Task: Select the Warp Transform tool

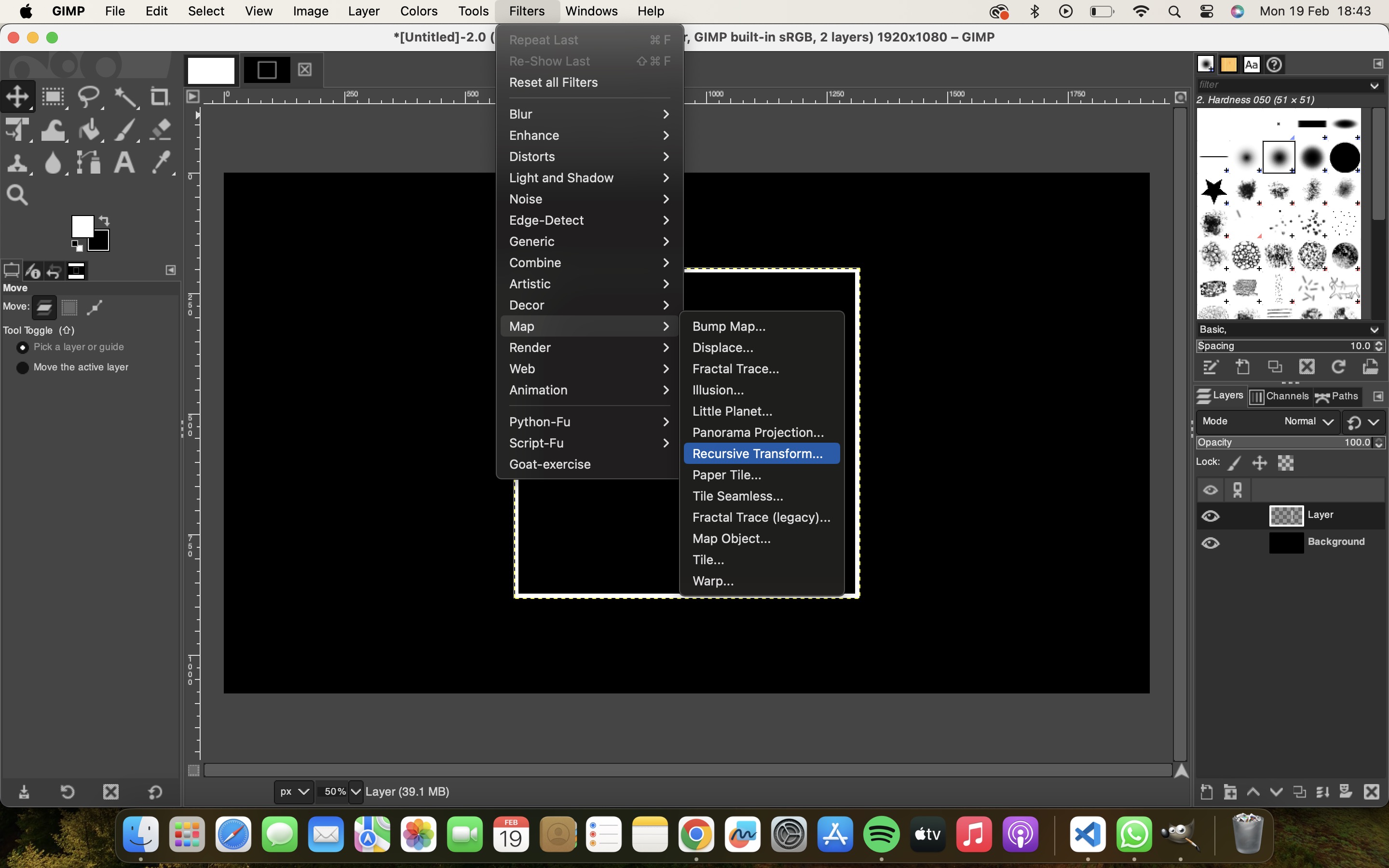Action: pyautogui.click(x=54, y=130)
